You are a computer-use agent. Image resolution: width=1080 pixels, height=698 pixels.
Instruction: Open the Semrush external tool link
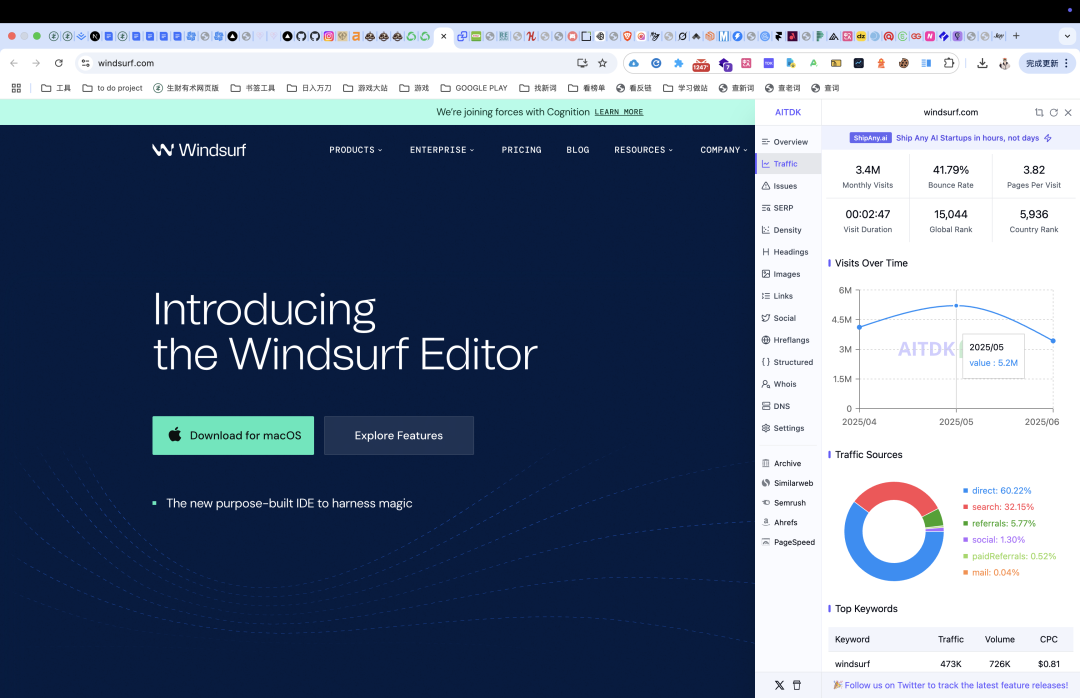point(784,503)
